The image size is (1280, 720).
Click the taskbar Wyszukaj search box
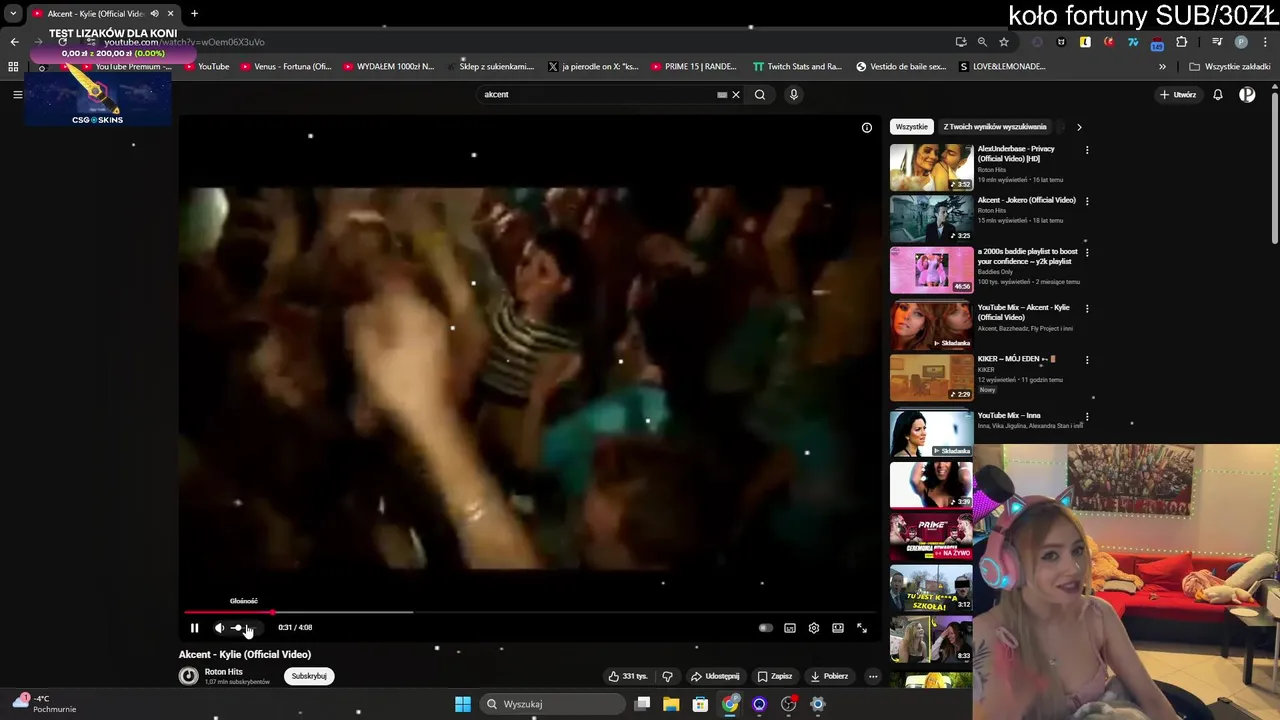(x=552, y=704)
